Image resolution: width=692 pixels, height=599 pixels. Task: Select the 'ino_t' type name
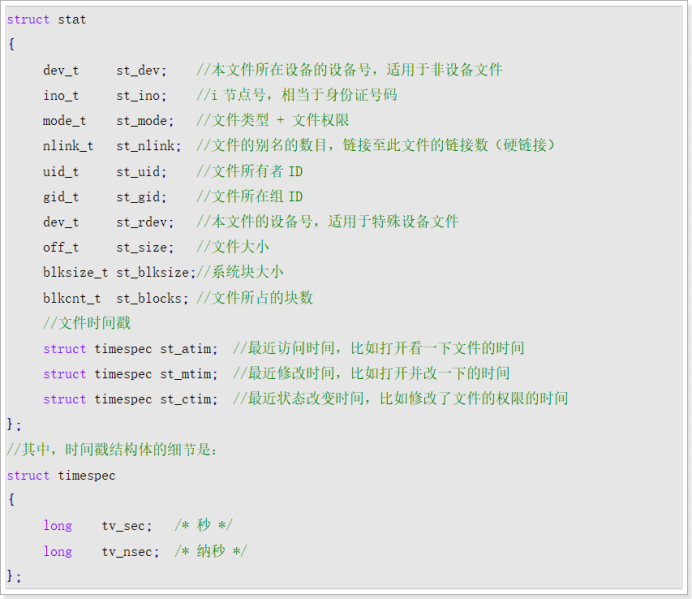[x=61, y=95]
